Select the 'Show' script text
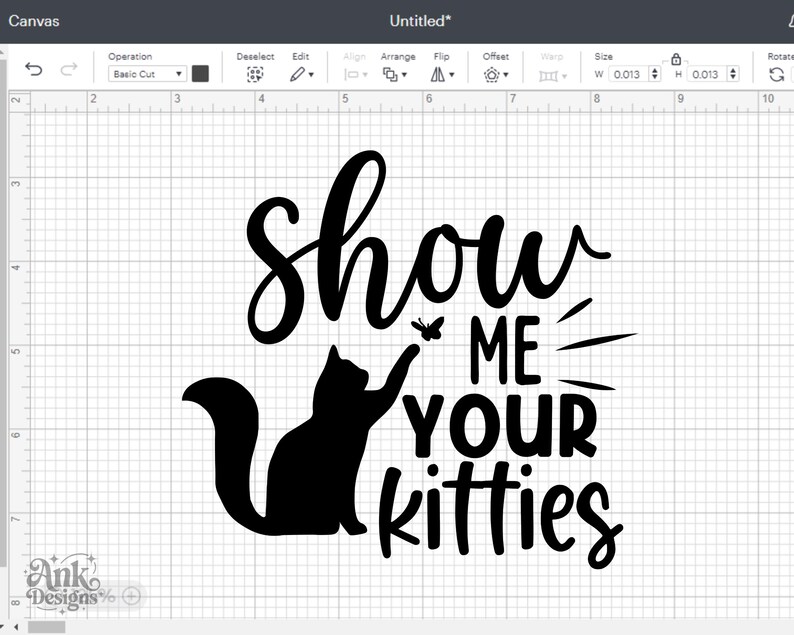 click(x=428, y=247)
